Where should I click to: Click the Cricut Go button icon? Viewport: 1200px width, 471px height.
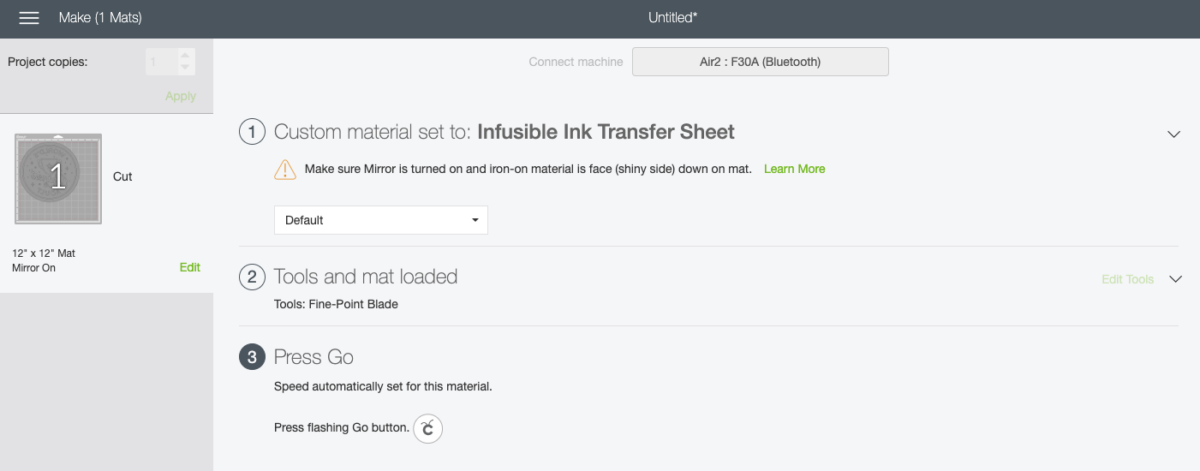pyautogui.click(x=428, y=428)
